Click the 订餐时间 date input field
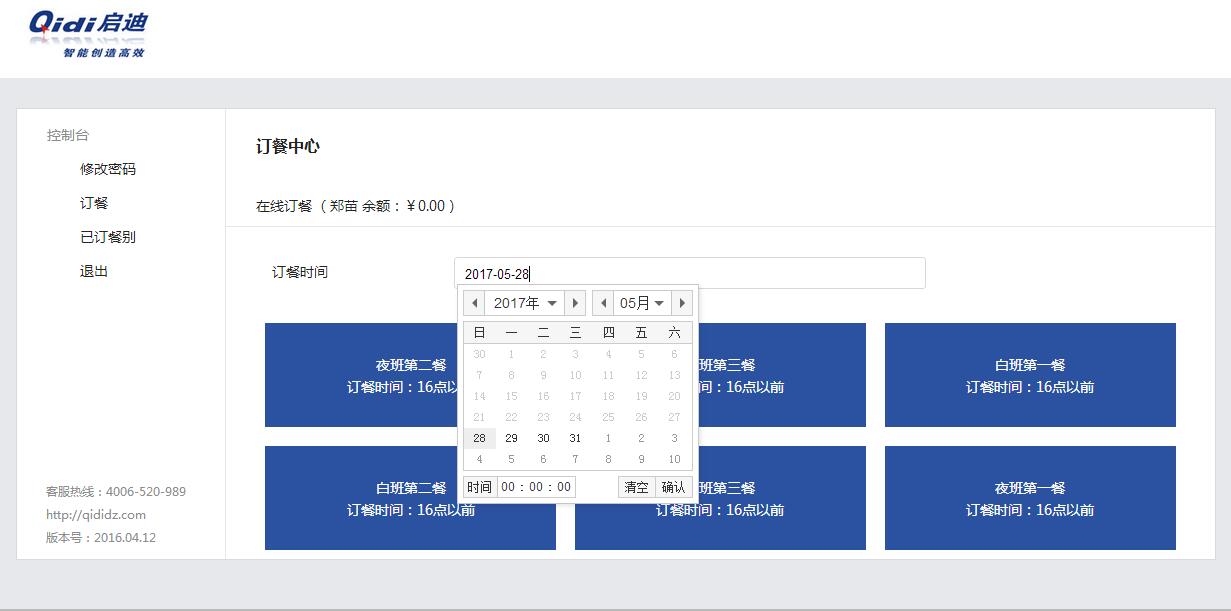 pos(689,273)
